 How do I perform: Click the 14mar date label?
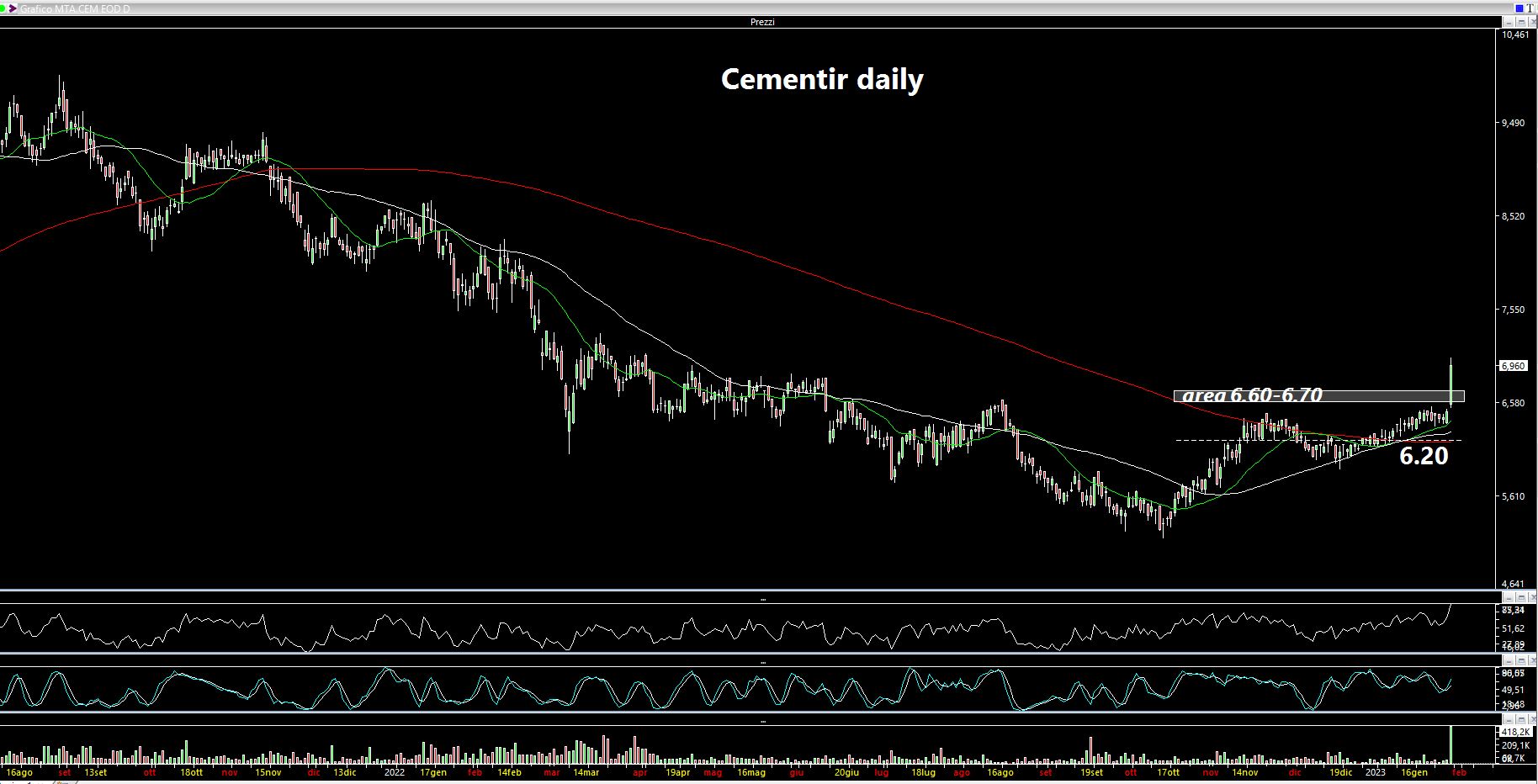point(586,772)
